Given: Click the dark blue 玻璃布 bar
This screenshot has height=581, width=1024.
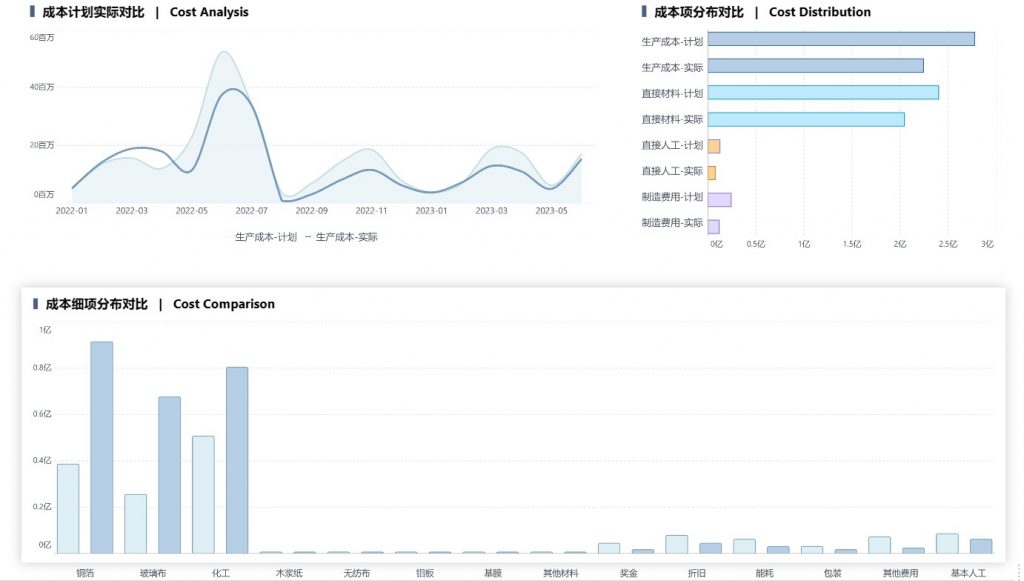Looking at the screenshot, I should tap(170, 474).
